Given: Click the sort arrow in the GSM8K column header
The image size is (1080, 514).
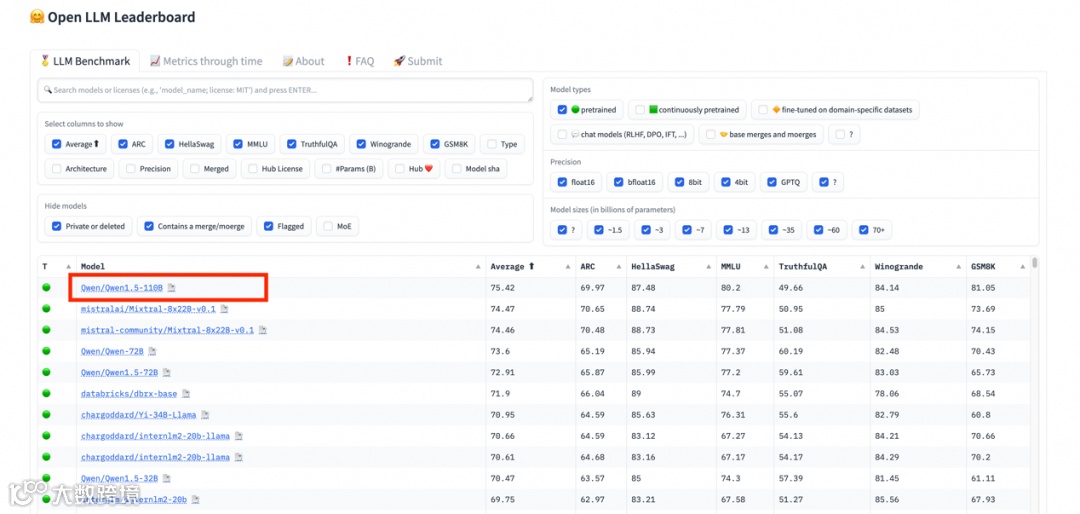Looking at the screenshot, I should pyautogui.click(x=1024, y=267).
